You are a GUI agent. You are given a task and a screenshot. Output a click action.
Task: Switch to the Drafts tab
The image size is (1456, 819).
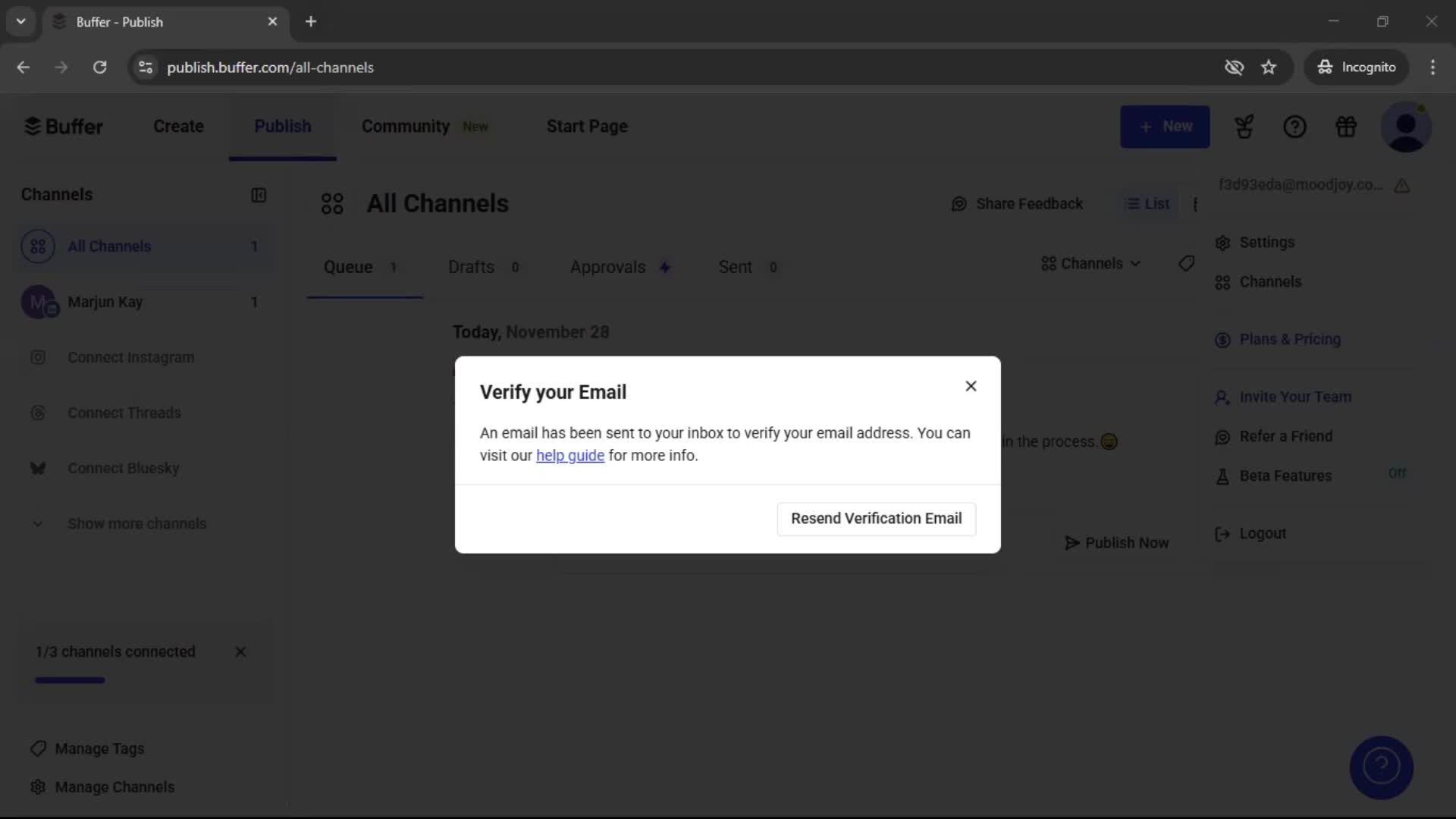coord(470,267)
